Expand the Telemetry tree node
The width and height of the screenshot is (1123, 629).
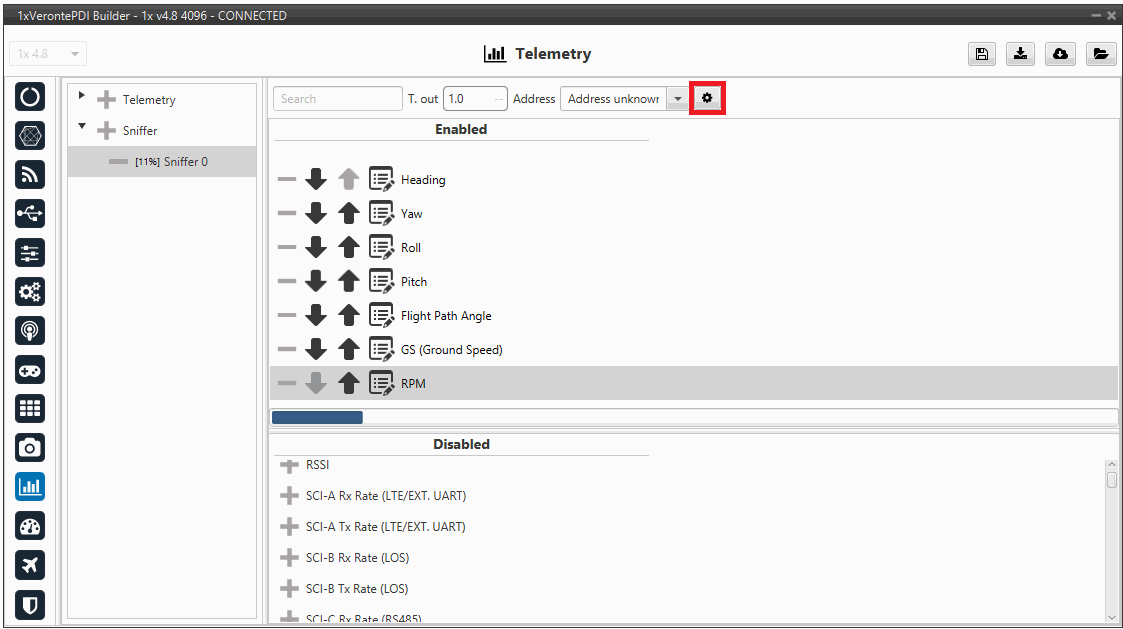click(82, 98)
